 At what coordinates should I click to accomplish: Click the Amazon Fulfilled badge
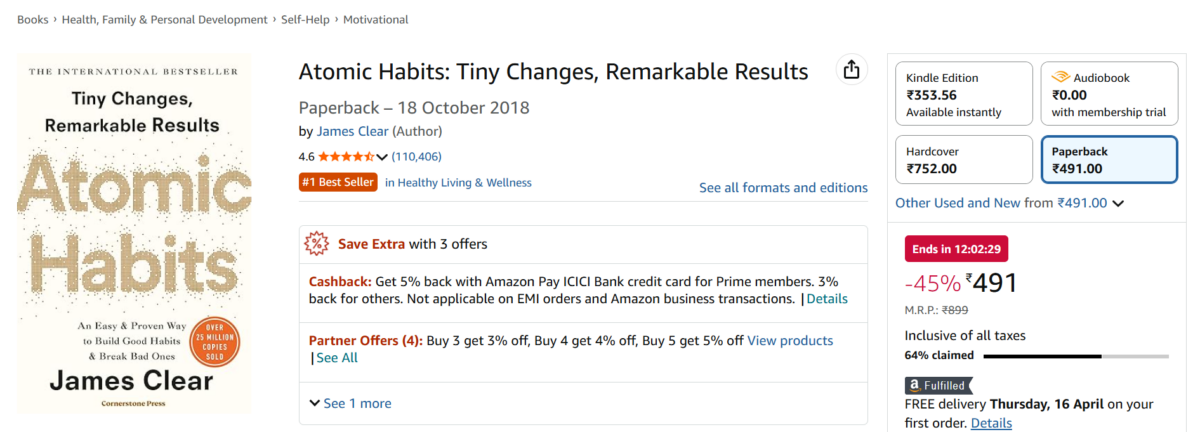point(938,385)
